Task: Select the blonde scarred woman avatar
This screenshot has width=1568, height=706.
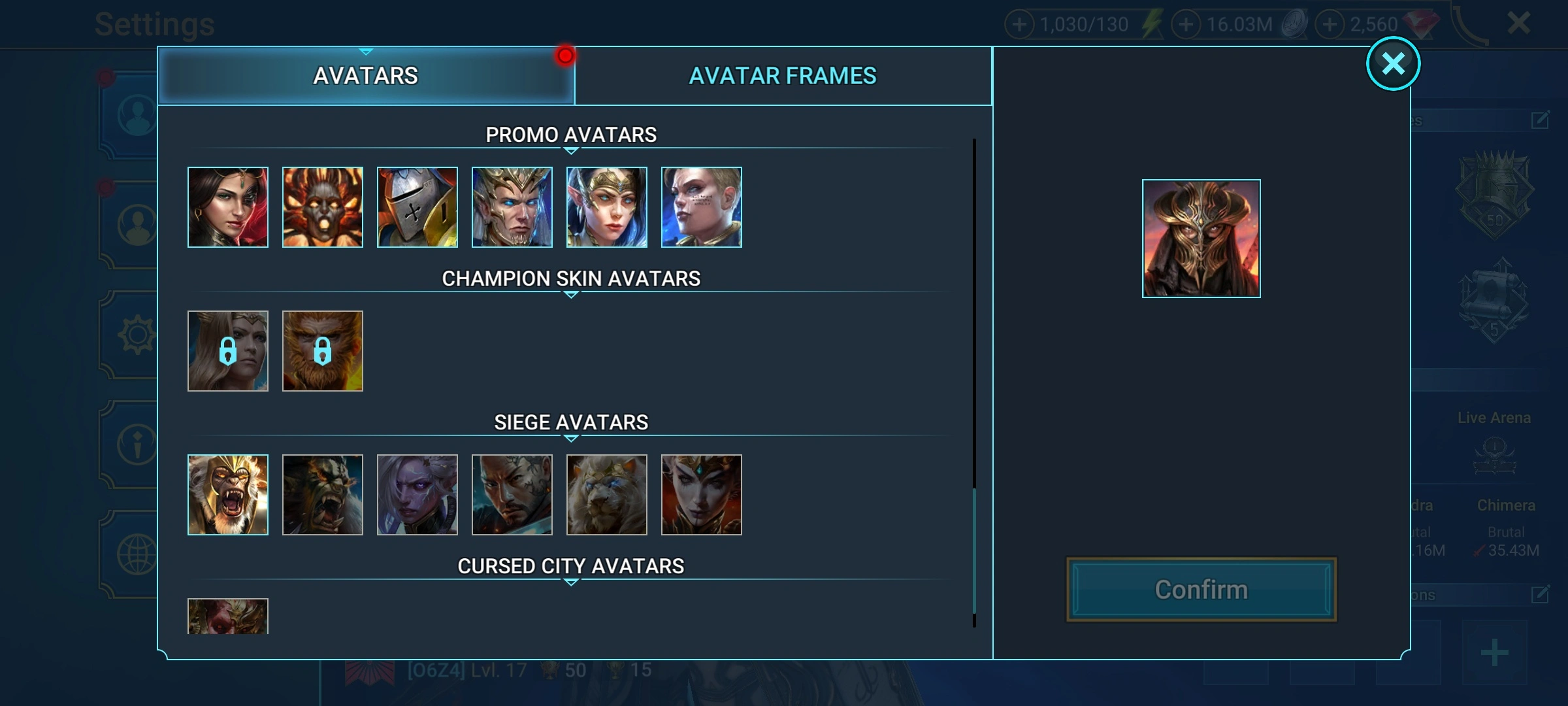Action: (701, 207)
